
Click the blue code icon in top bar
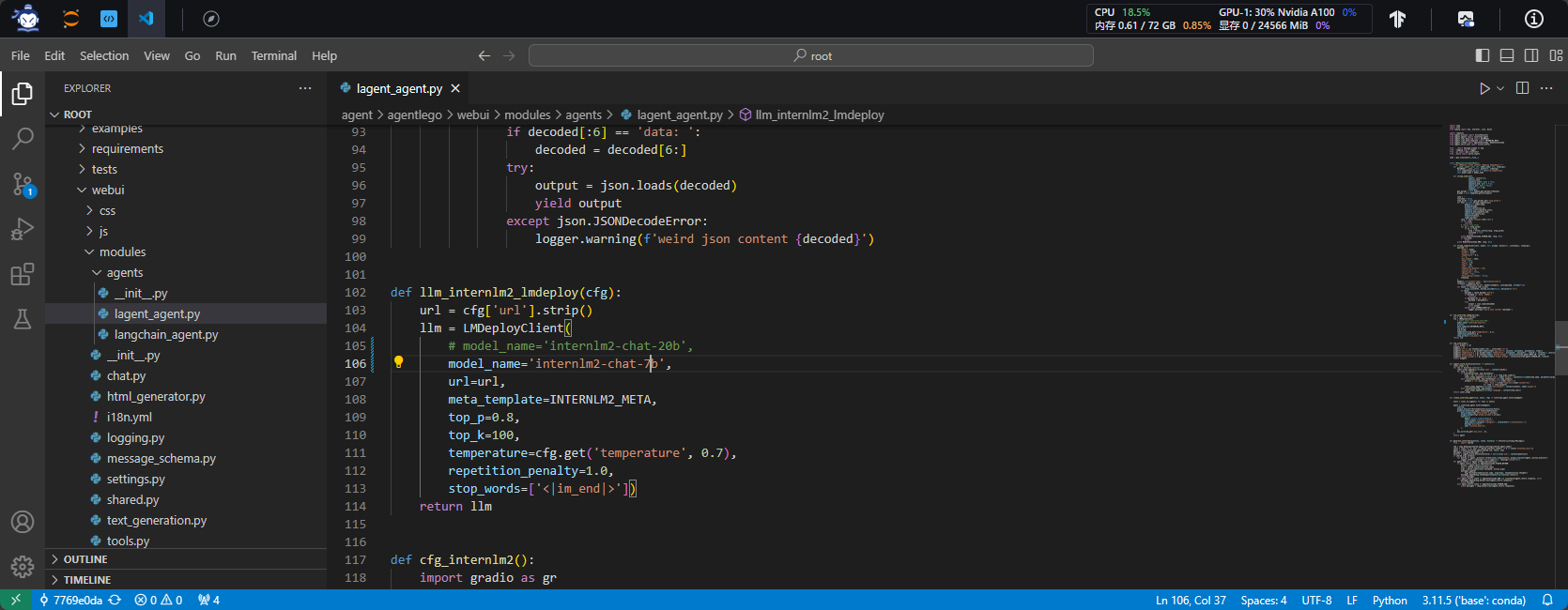point(109,19)
